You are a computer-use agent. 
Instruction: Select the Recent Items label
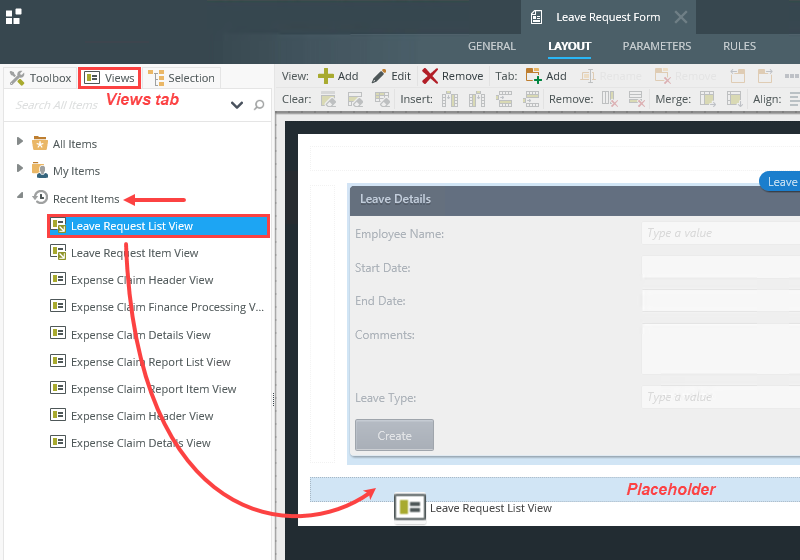pyautogui.click(x=86, y=199)
